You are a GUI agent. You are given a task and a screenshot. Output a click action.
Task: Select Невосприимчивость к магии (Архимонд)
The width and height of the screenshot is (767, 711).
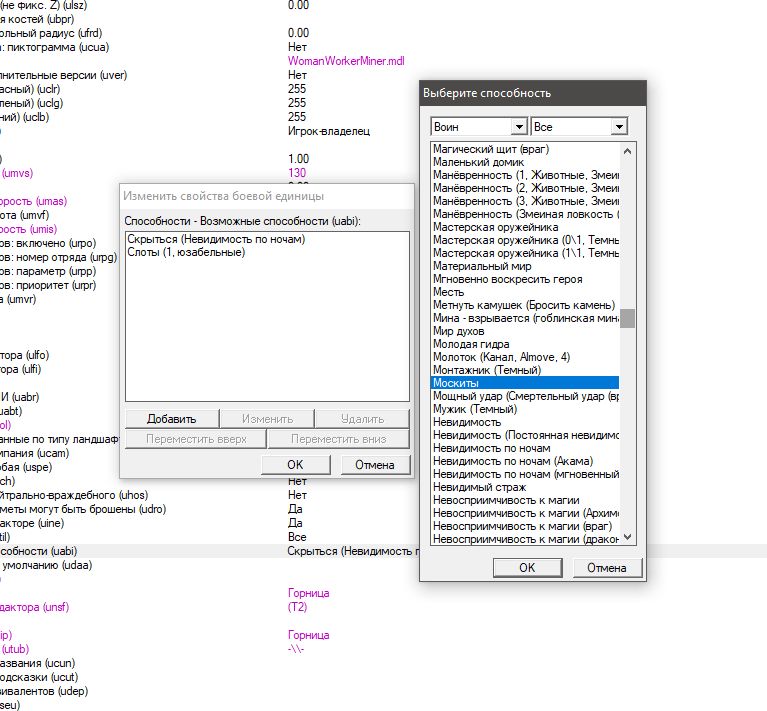(x=526, y=513)
